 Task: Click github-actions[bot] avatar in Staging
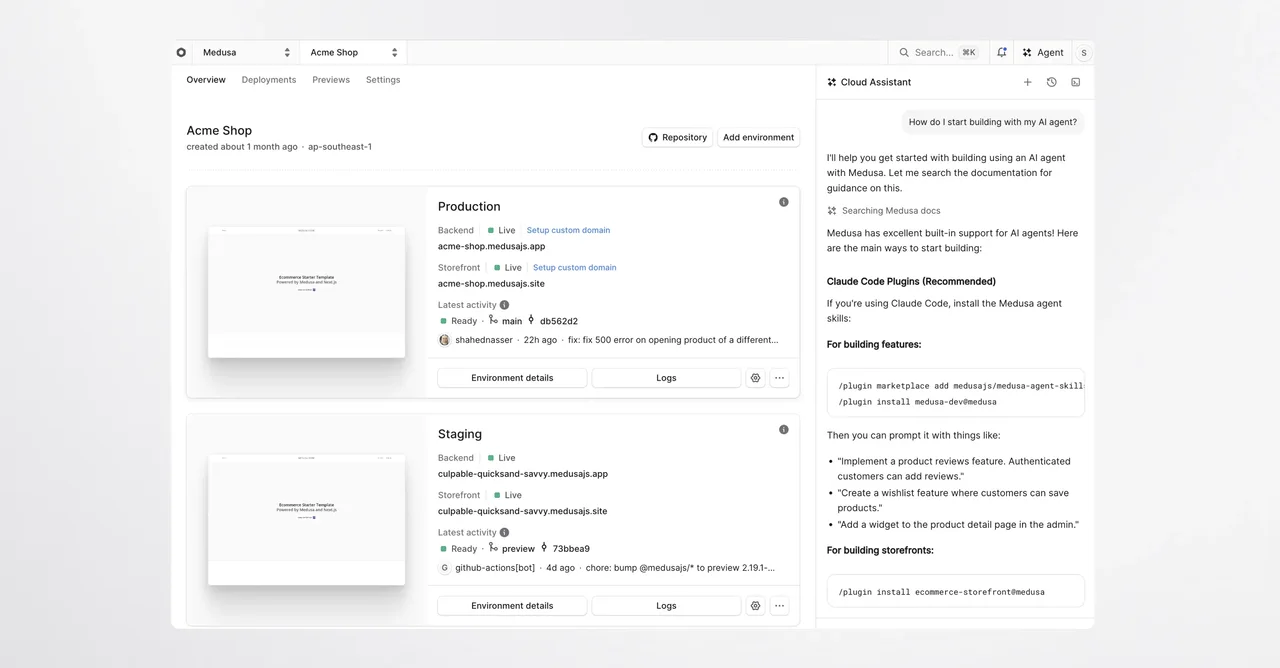[444, 567]
